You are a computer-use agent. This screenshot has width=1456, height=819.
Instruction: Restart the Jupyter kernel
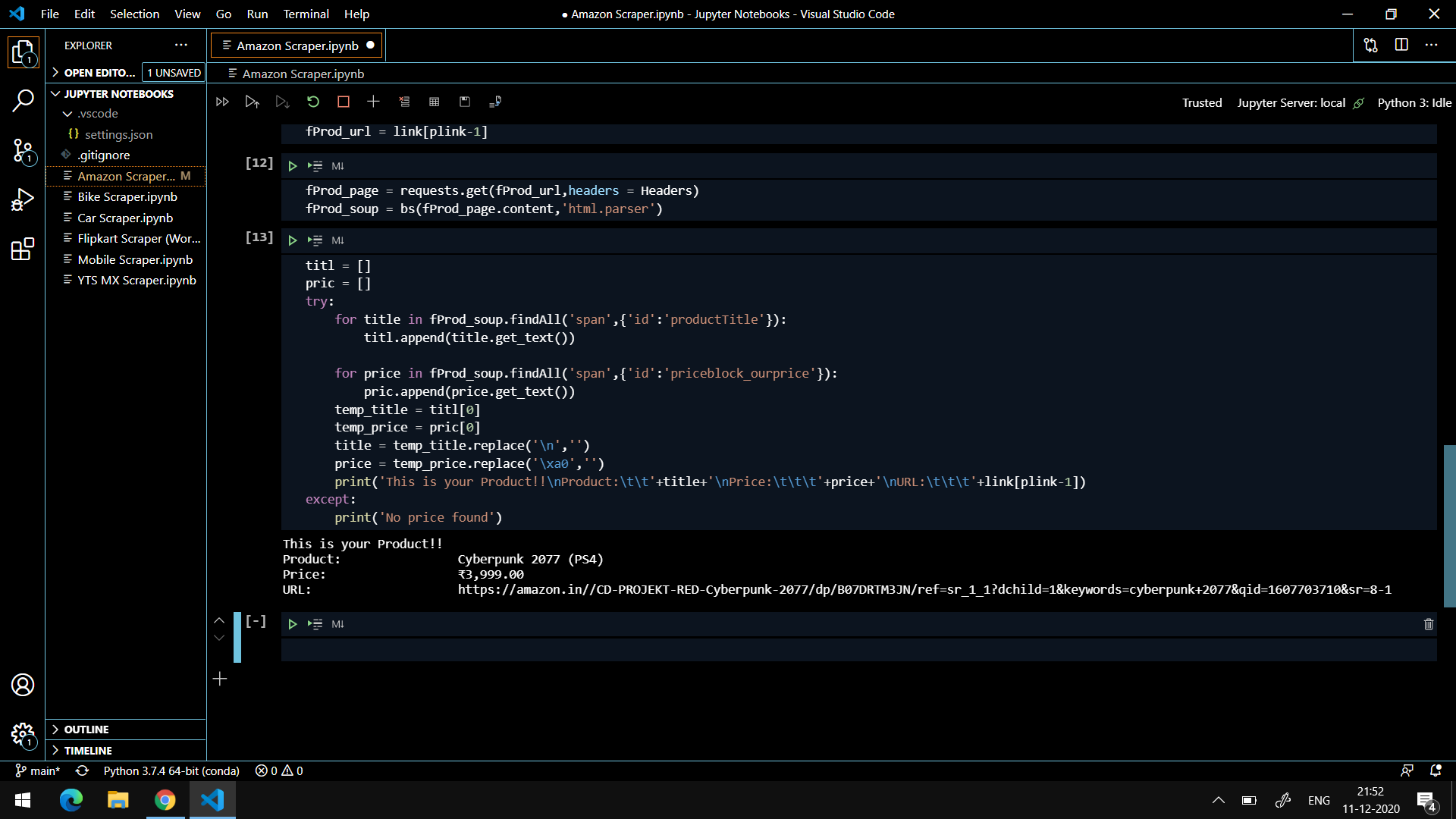tap(313, 101)
